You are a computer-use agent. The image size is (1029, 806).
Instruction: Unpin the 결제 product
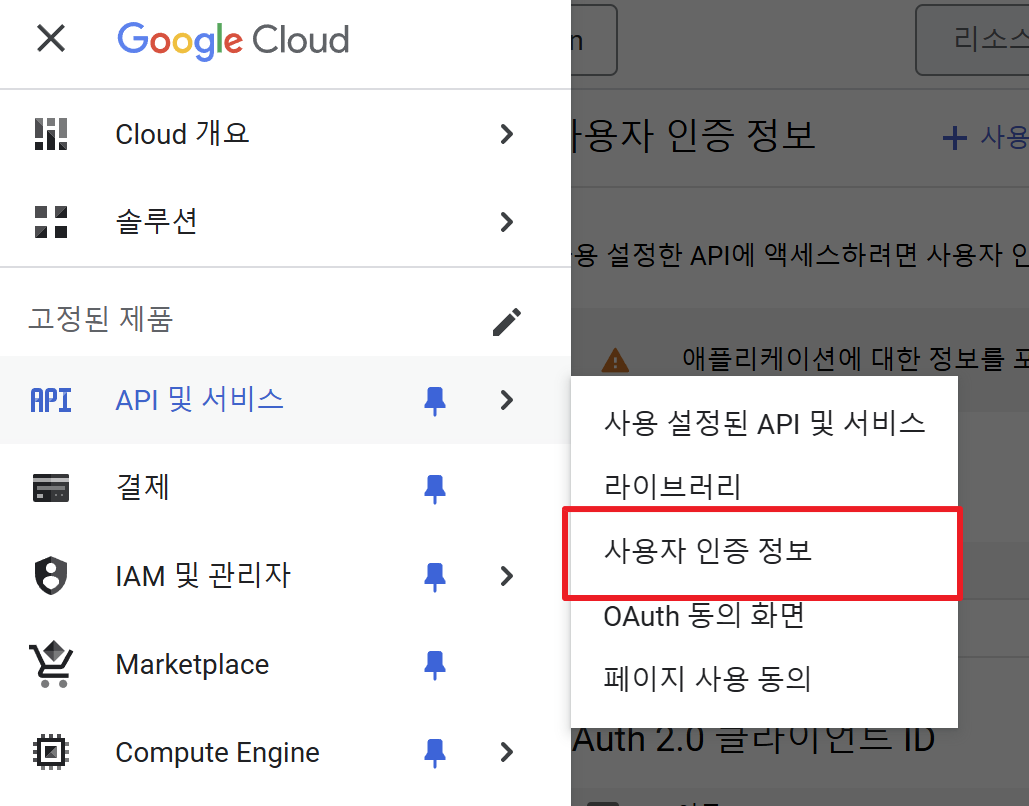pyautogui.click(x=434, y=489)
